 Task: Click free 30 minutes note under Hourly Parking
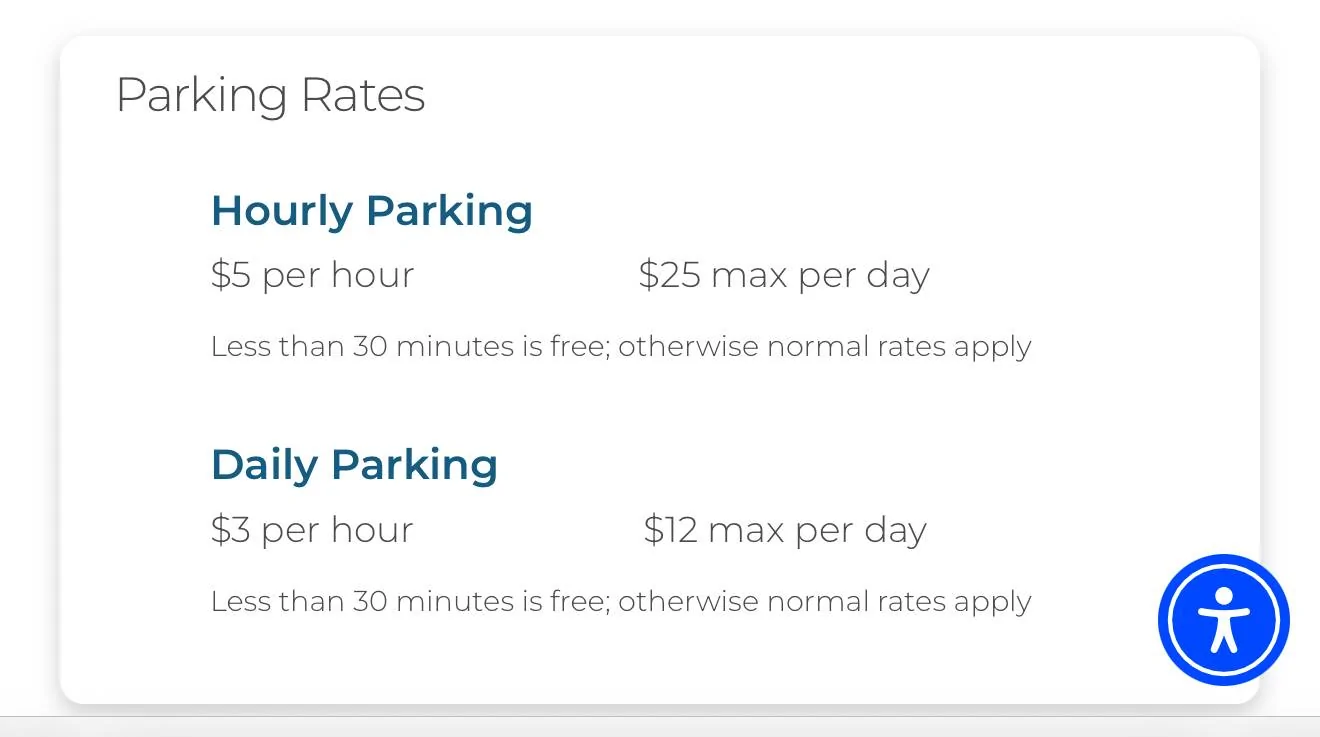(x=621, y=347)
